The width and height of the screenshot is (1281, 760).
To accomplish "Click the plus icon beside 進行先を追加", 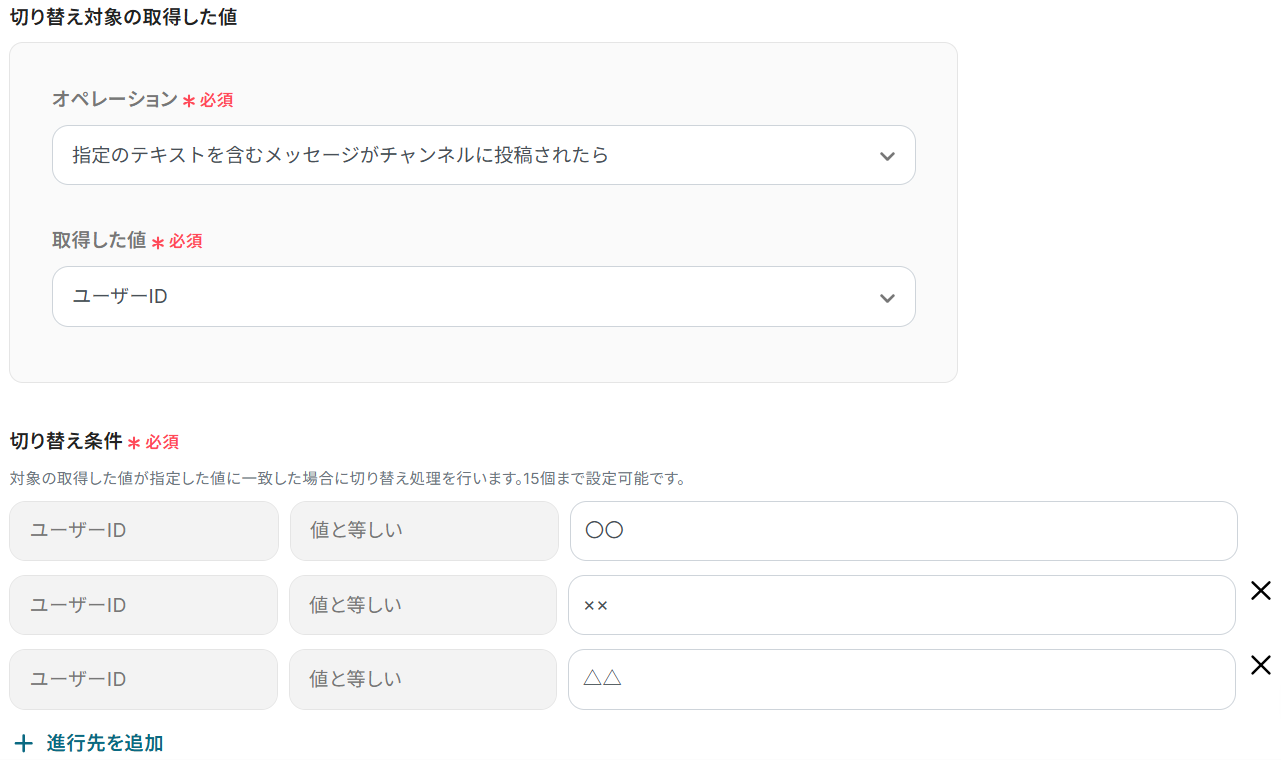I will (23, 743).
